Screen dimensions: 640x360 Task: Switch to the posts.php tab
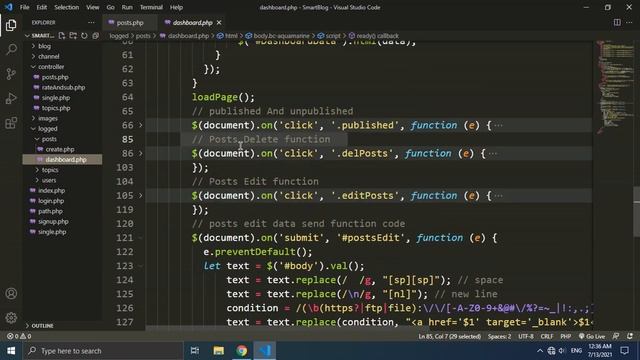pos(130,22)
